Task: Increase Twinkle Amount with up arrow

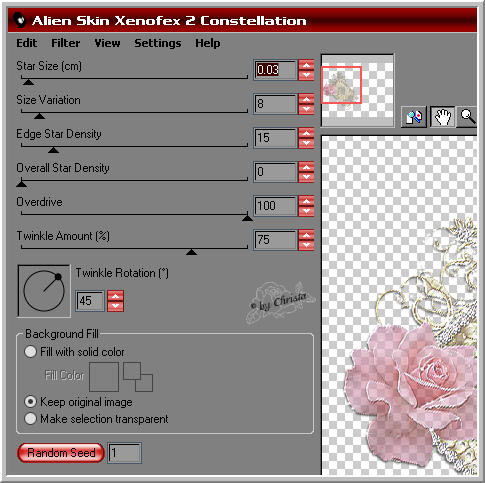Action: 306,235
